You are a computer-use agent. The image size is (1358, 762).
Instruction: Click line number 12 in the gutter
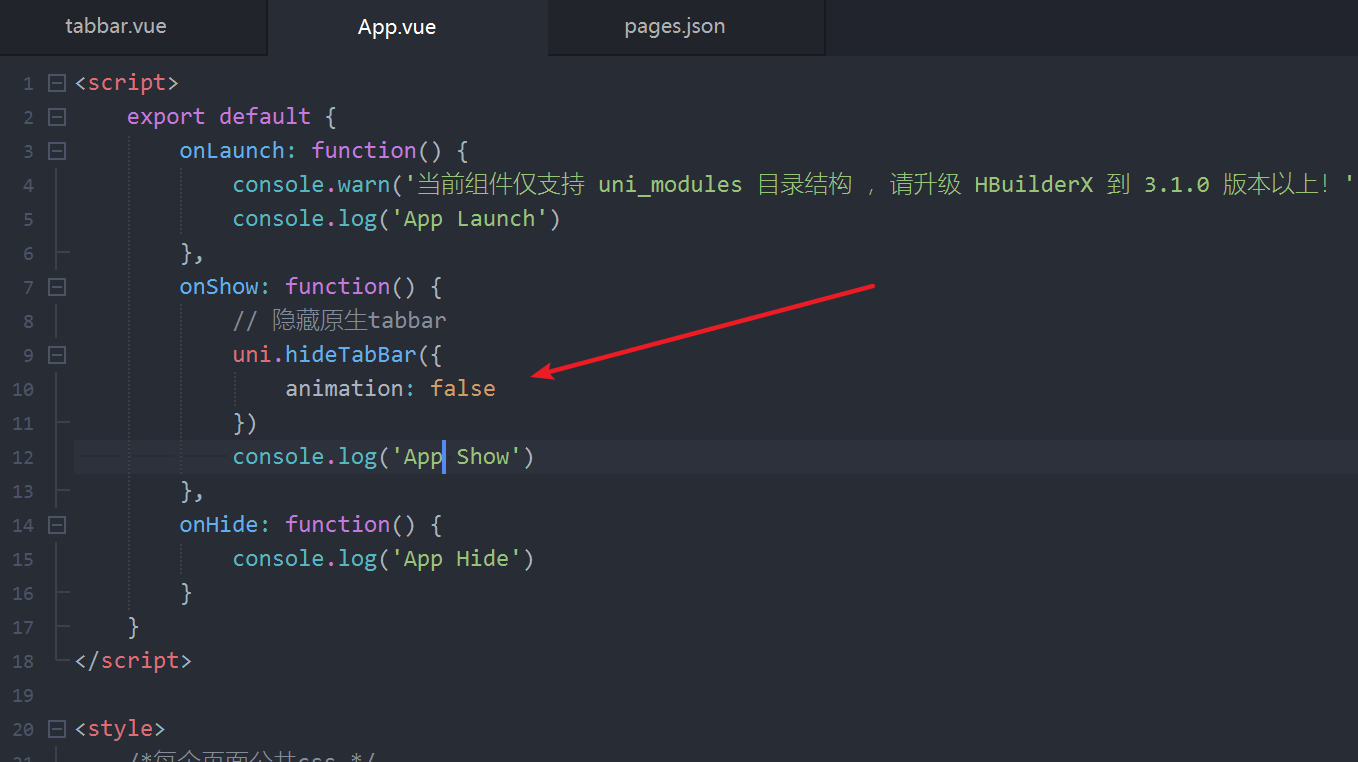23,457
